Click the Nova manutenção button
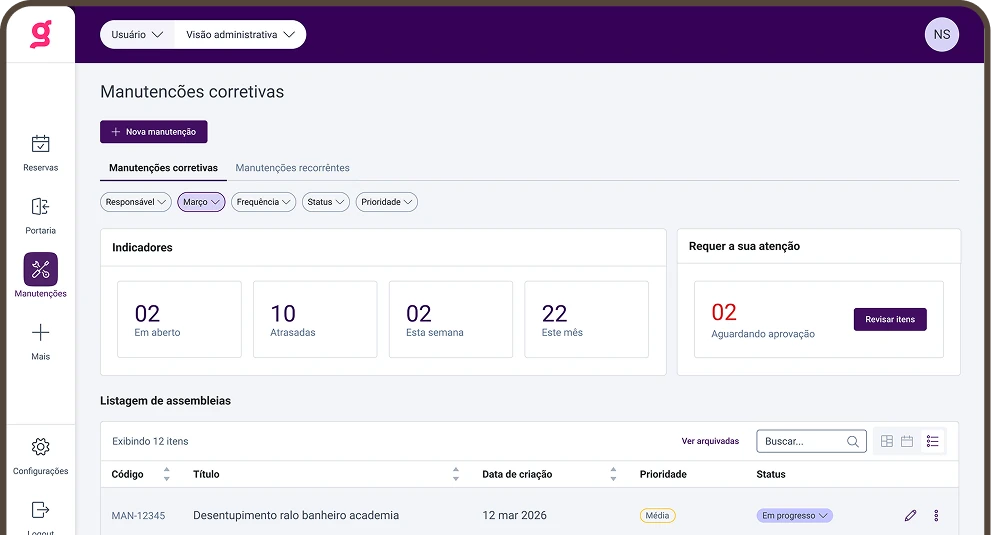Viewport: 991px width, 535px height. (154, 132)
